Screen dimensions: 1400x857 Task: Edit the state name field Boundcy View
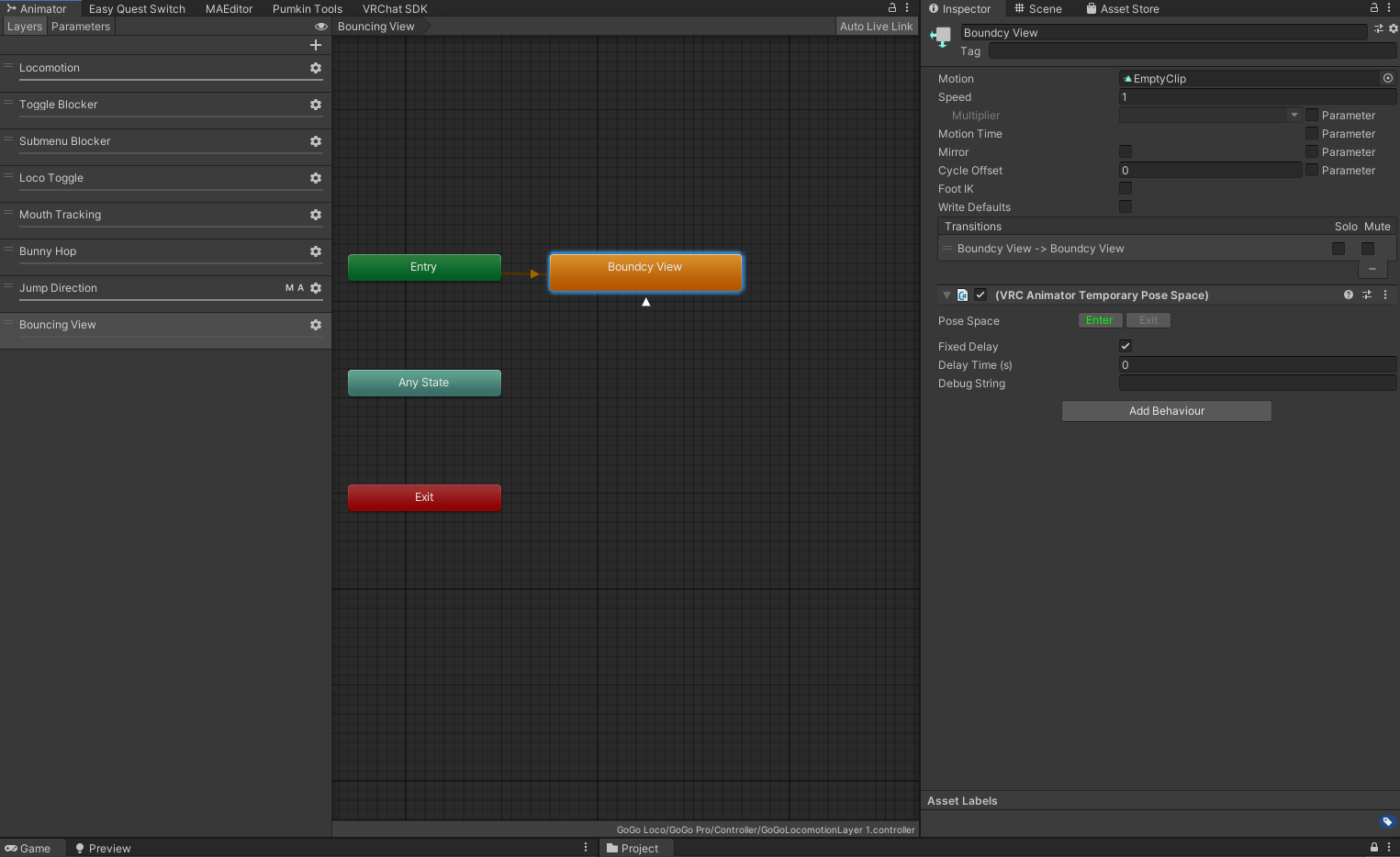coord(1164,32)
